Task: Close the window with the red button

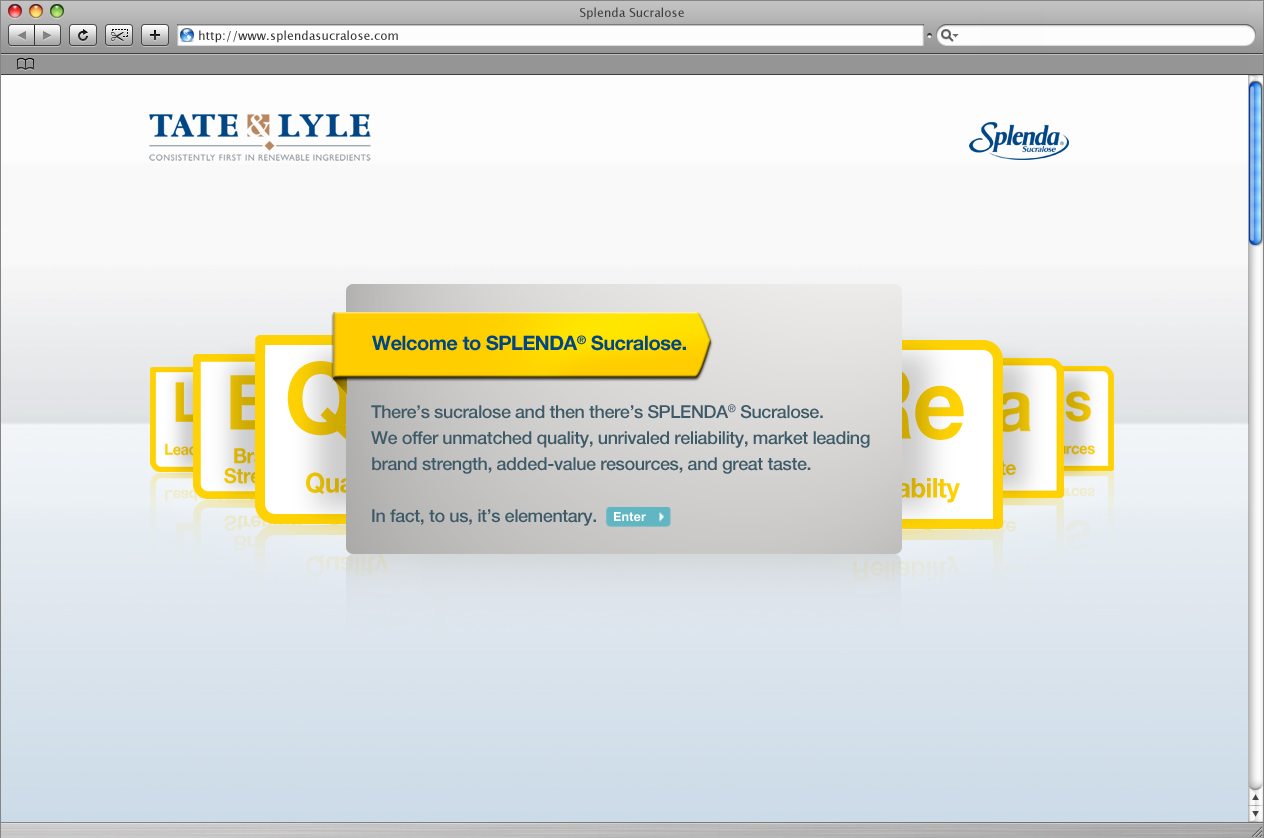Action: [x=15, y=11]
